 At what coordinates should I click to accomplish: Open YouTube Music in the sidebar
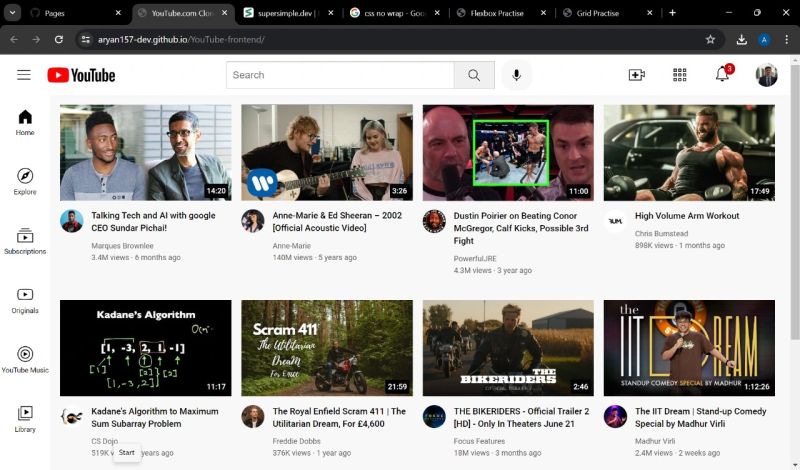click(25, 360)
